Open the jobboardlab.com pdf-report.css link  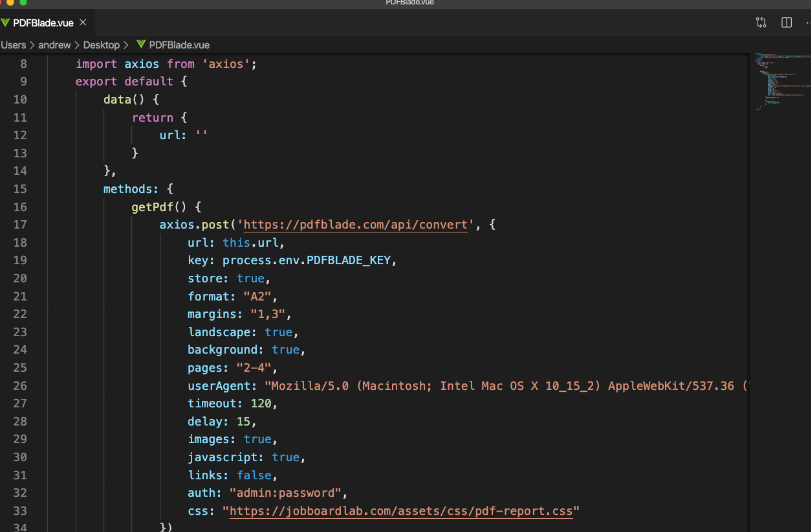[x=401, y=511]
